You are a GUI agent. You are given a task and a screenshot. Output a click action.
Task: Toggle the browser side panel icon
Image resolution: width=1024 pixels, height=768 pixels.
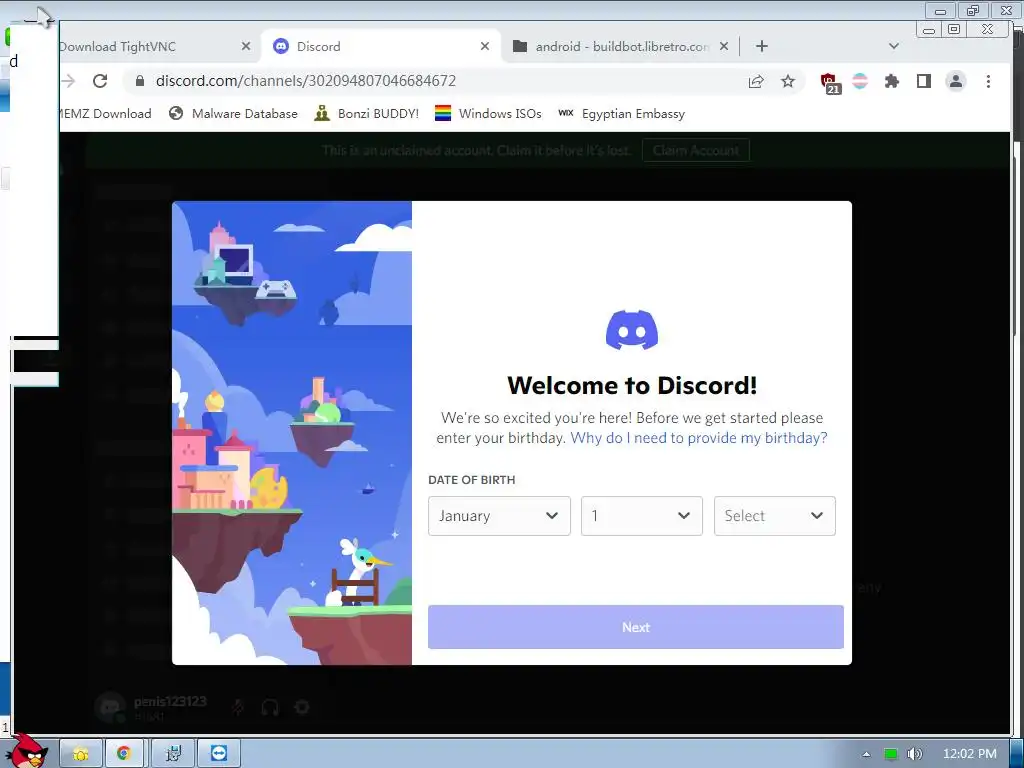[923, 81]
